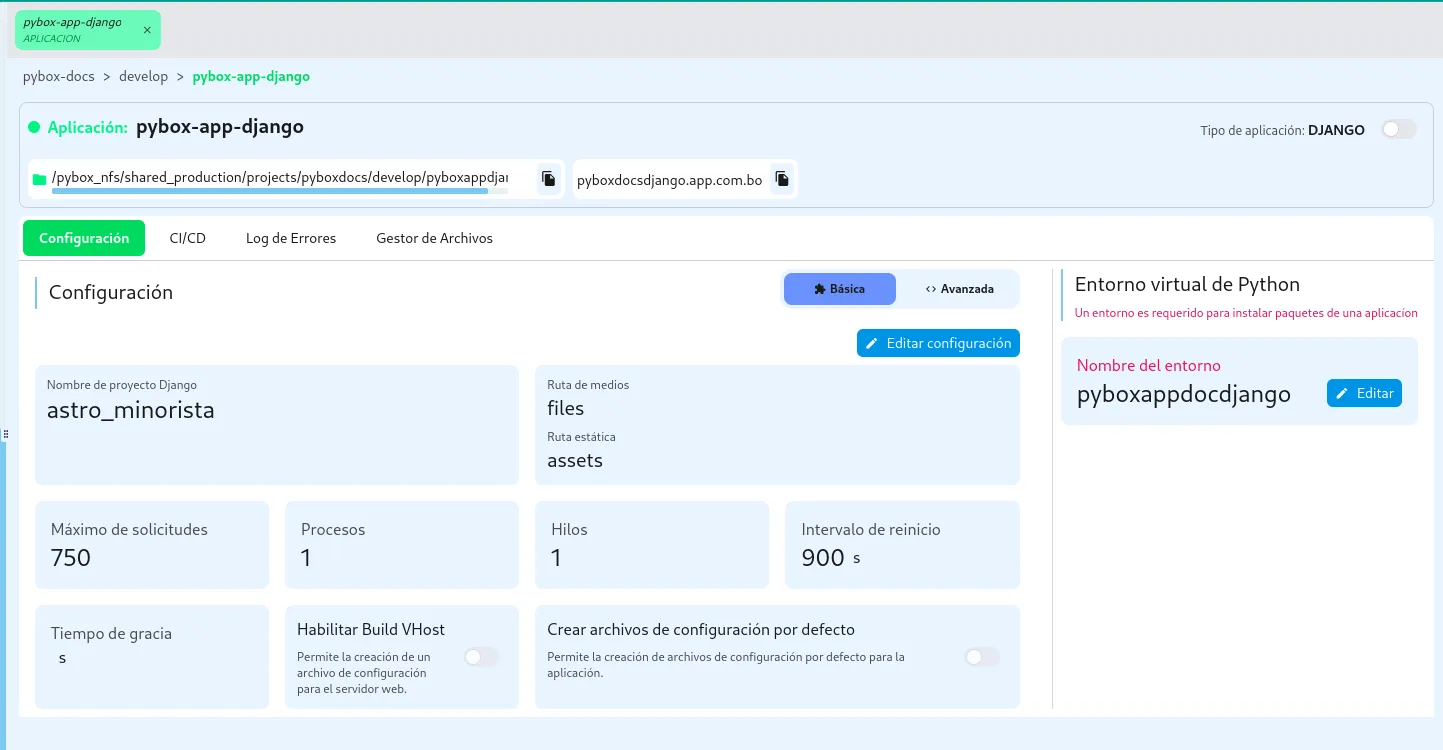Click the pybox-app-django top tab label

(72, 22)
